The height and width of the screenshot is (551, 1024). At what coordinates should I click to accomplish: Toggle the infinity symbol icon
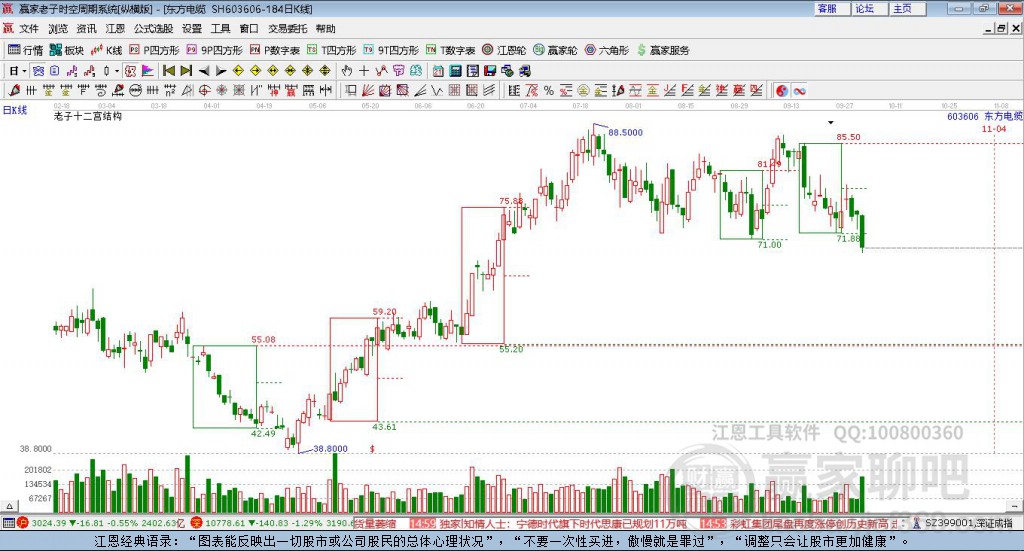pos(799,91)
